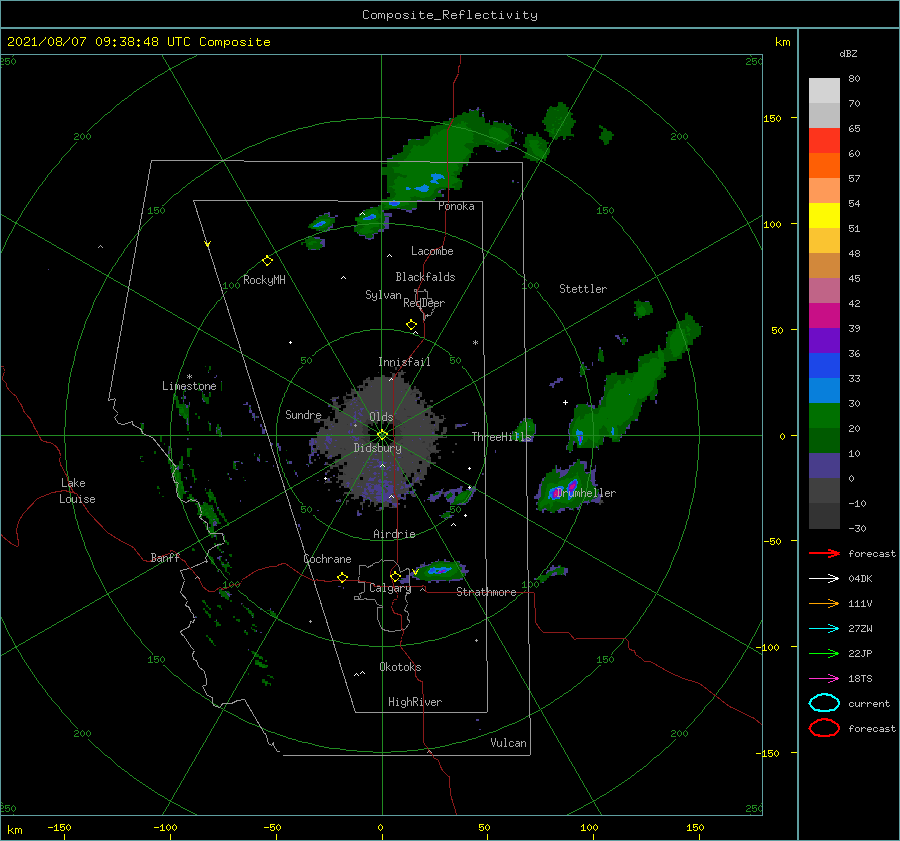Click the white 04DK arrow icon
Screen dimensions: 900x841
click(824, 579)
